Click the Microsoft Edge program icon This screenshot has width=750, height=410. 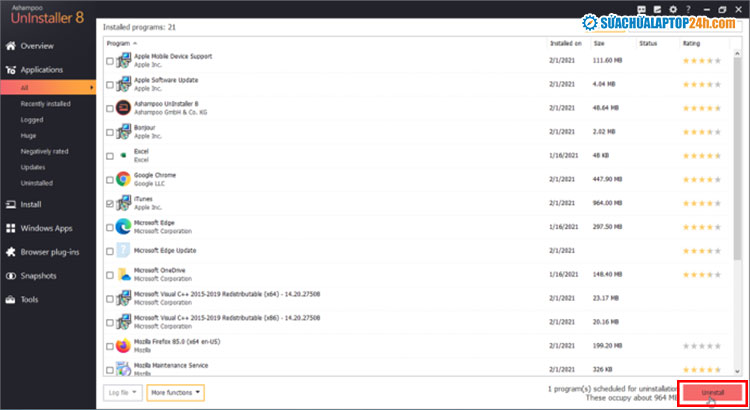pos(123,226)
